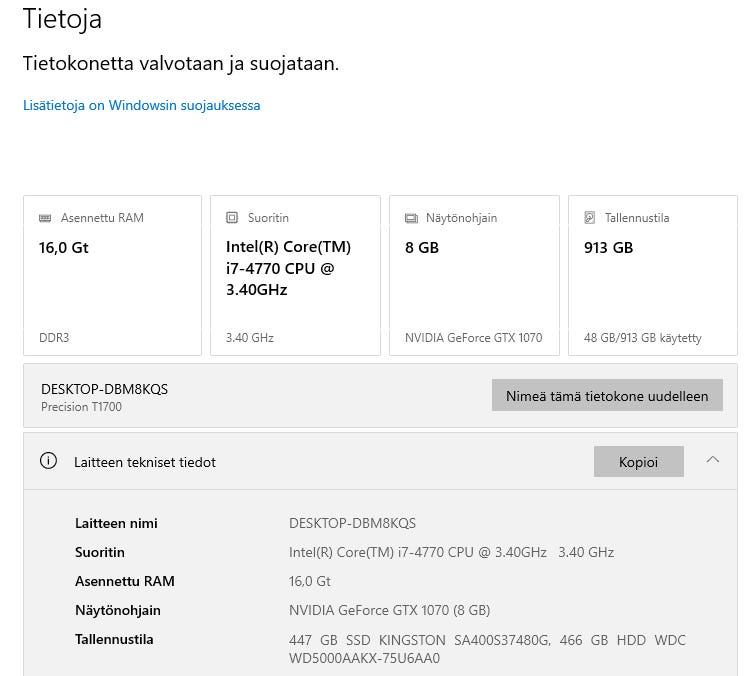This screenshot has height=676, width=750.
Task: Click the Laitteen tekniset tiedot header label
Action: (145, 462)
